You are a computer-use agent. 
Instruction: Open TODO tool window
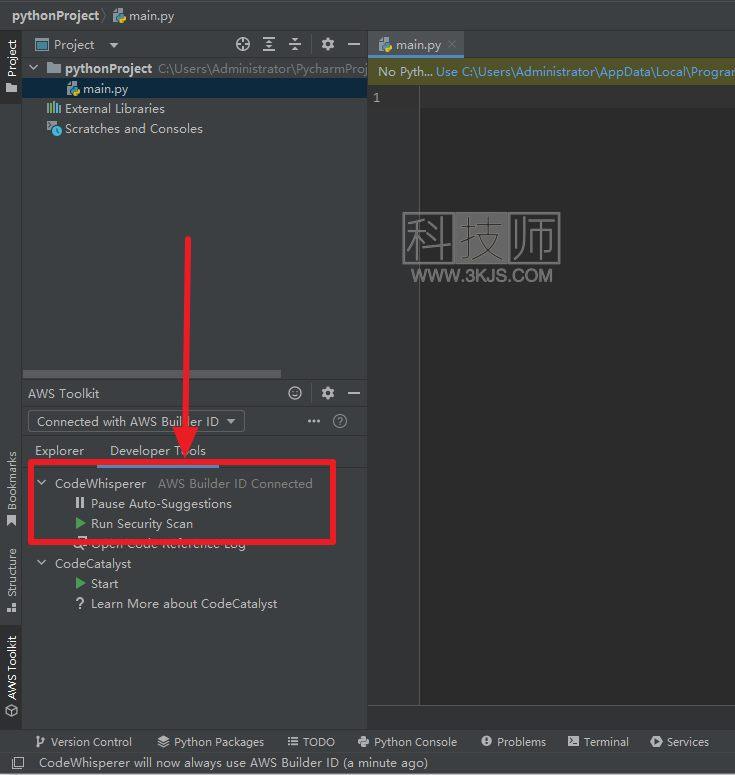click(x=311, y=741)
